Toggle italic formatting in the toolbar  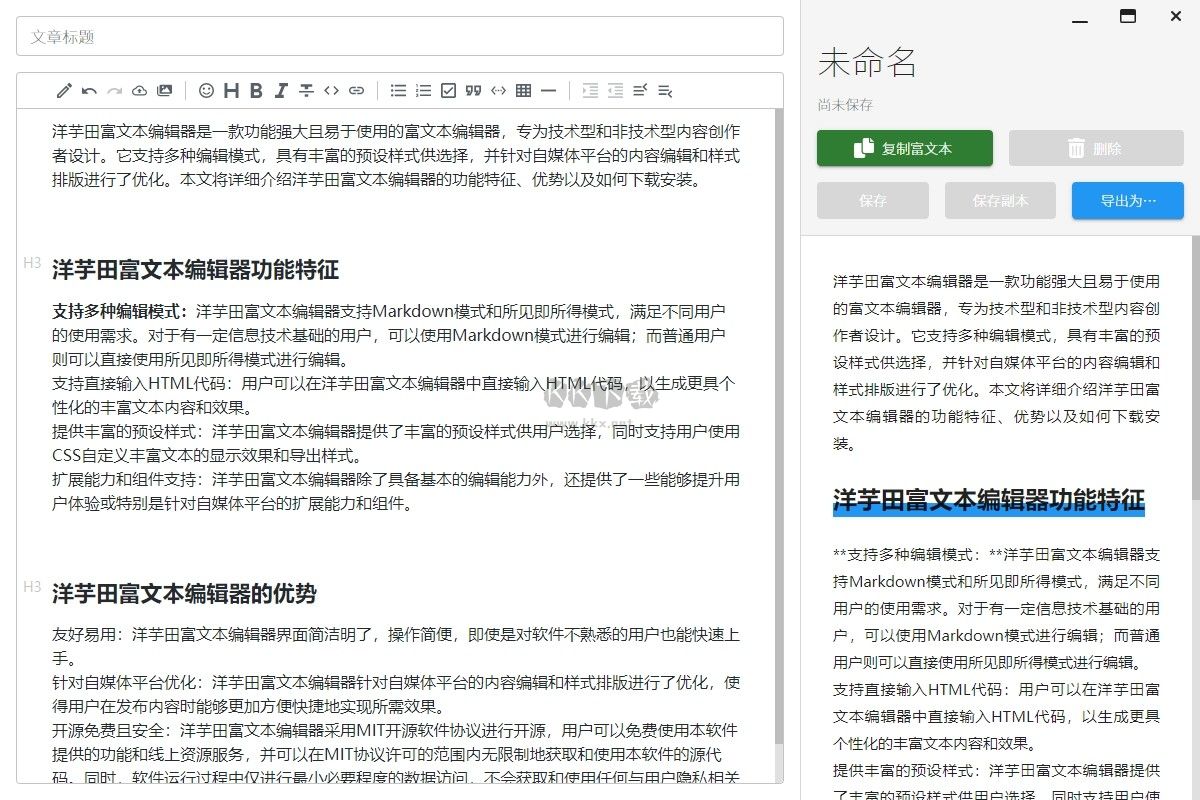(281, 91)
